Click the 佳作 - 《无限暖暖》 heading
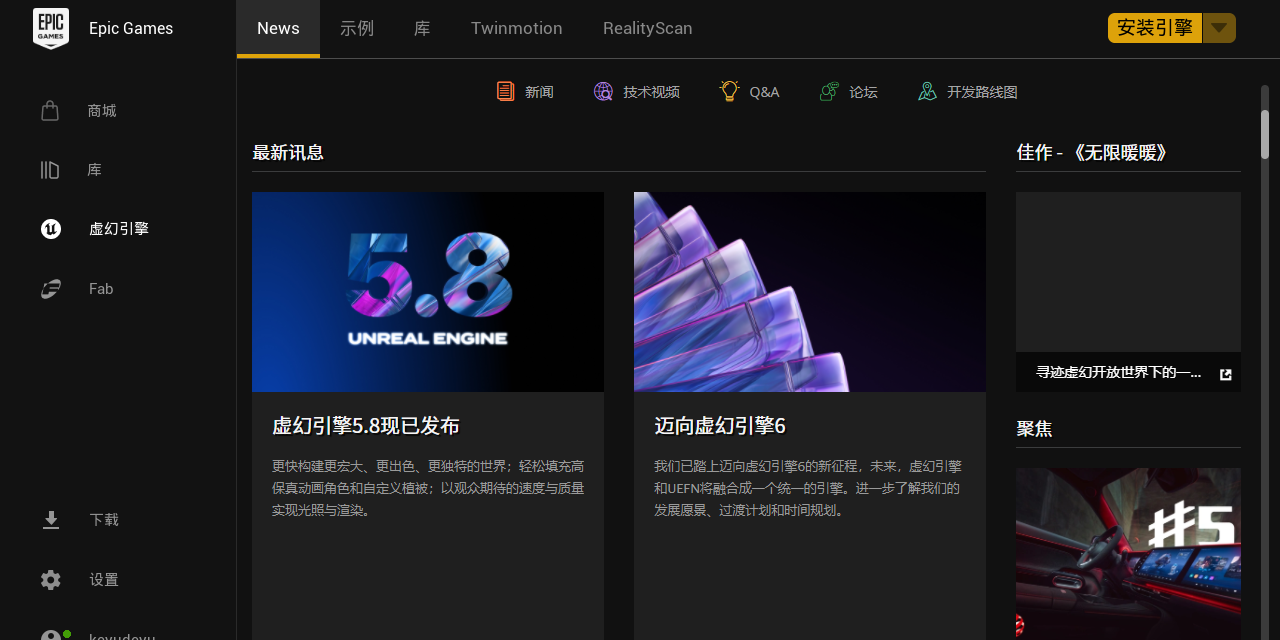 1092,152
